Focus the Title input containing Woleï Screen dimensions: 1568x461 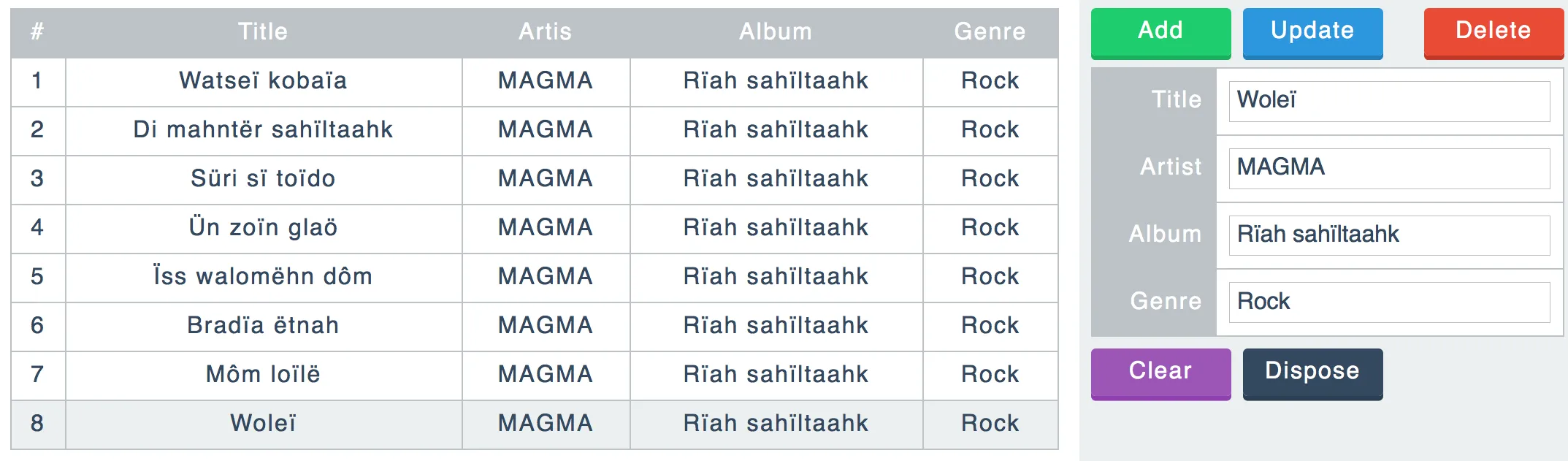tap(1388, 101)
